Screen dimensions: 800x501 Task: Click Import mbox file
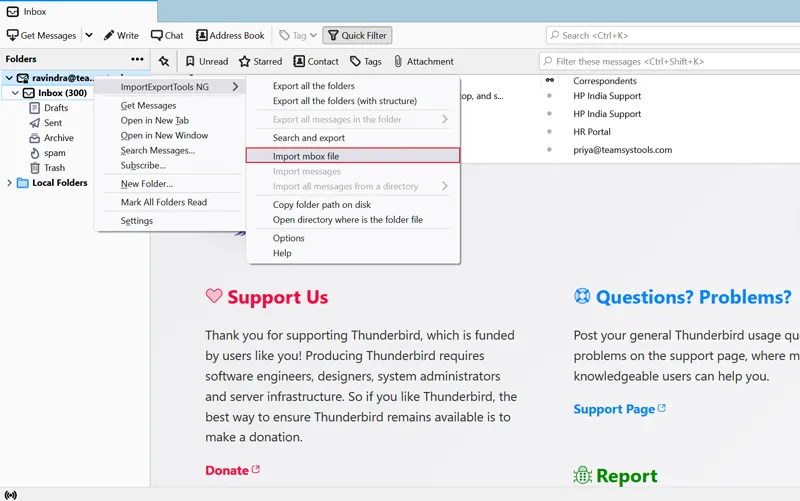[353, 156]
